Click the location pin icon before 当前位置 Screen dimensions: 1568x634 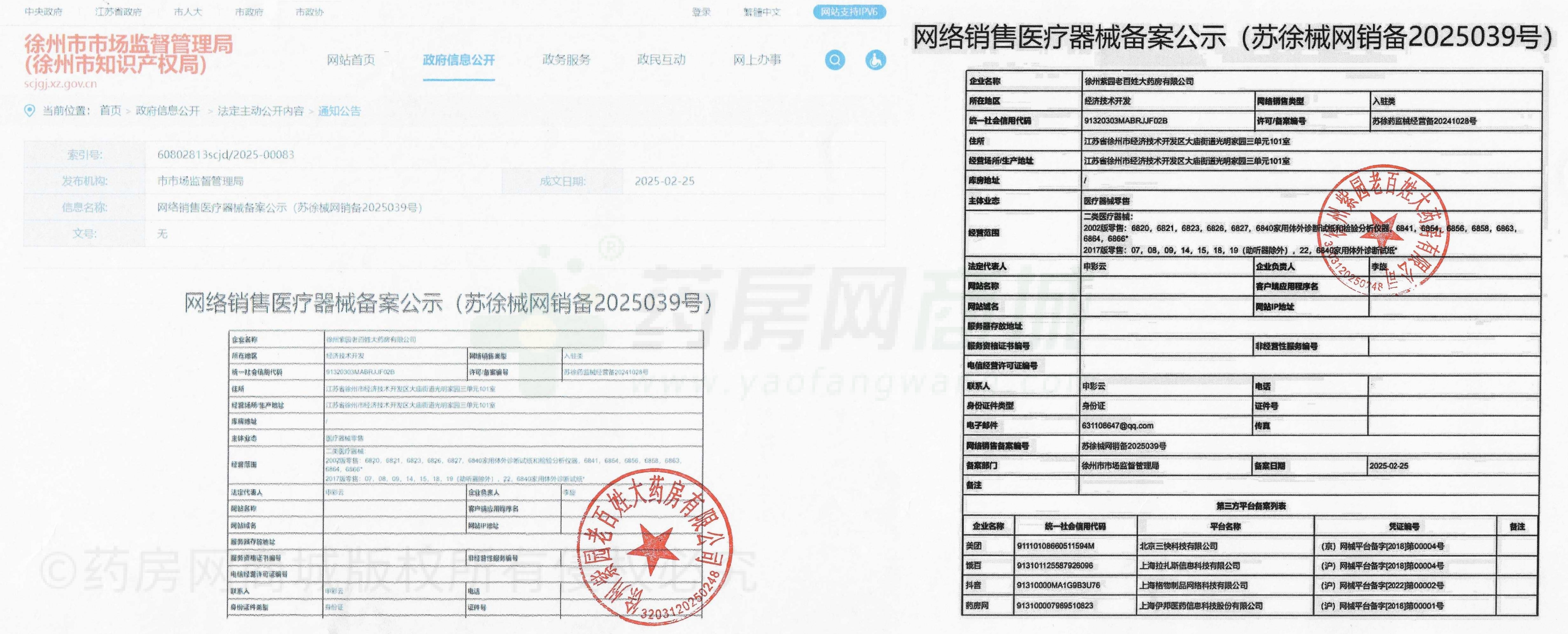(x=29, y=111)
